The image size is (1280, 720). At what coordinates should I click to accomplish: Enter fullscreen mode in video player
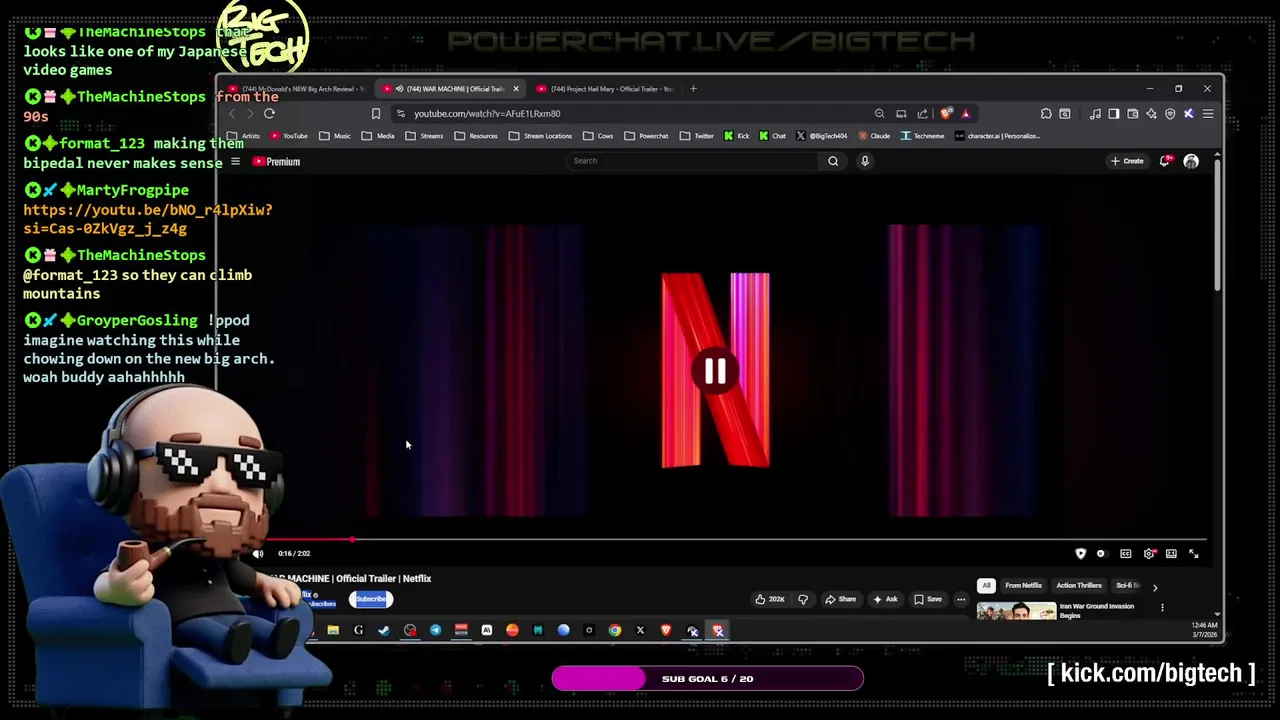coord(1193,553)
